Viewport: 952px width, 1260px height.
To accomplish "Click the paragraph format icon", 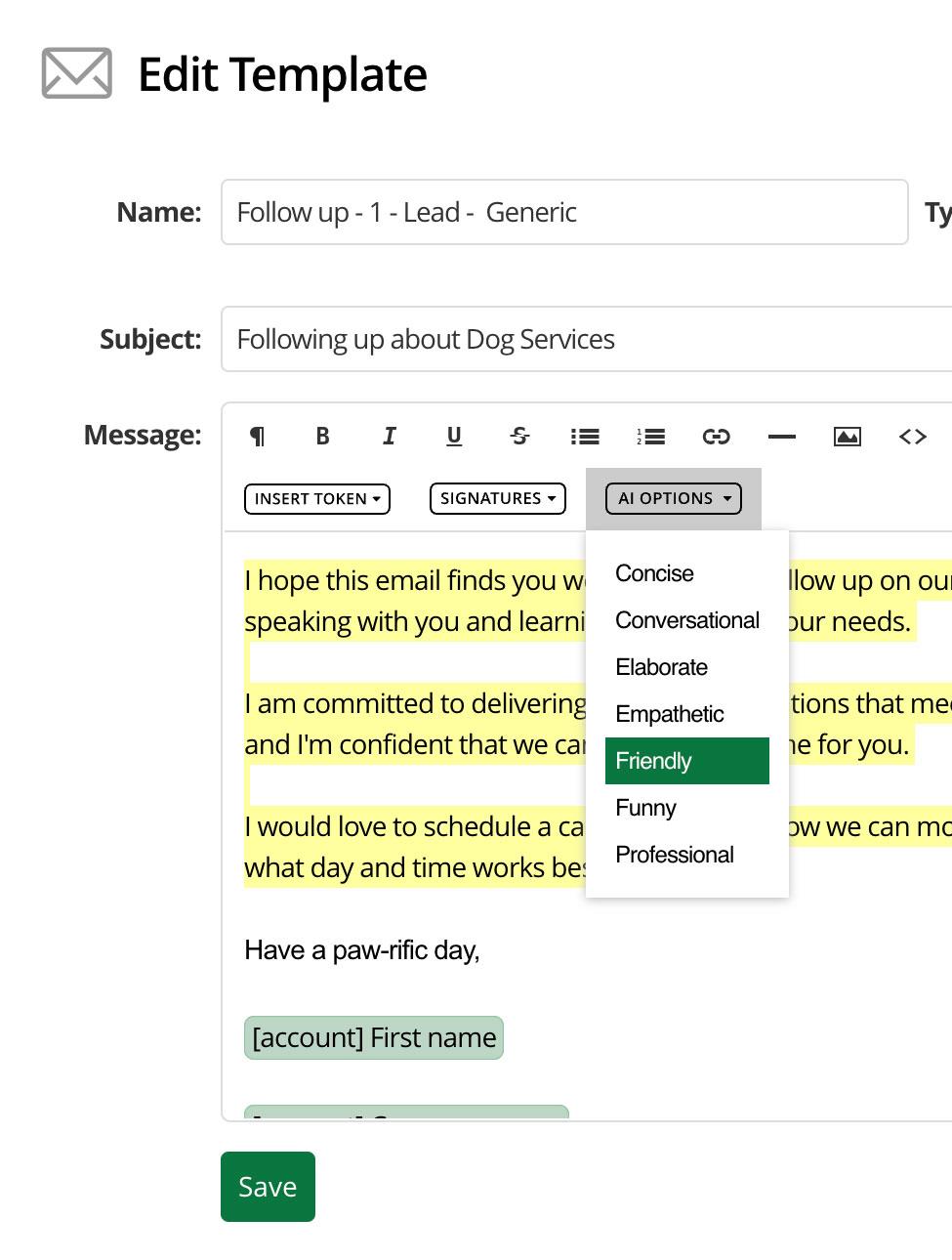I will pos(257,437).
